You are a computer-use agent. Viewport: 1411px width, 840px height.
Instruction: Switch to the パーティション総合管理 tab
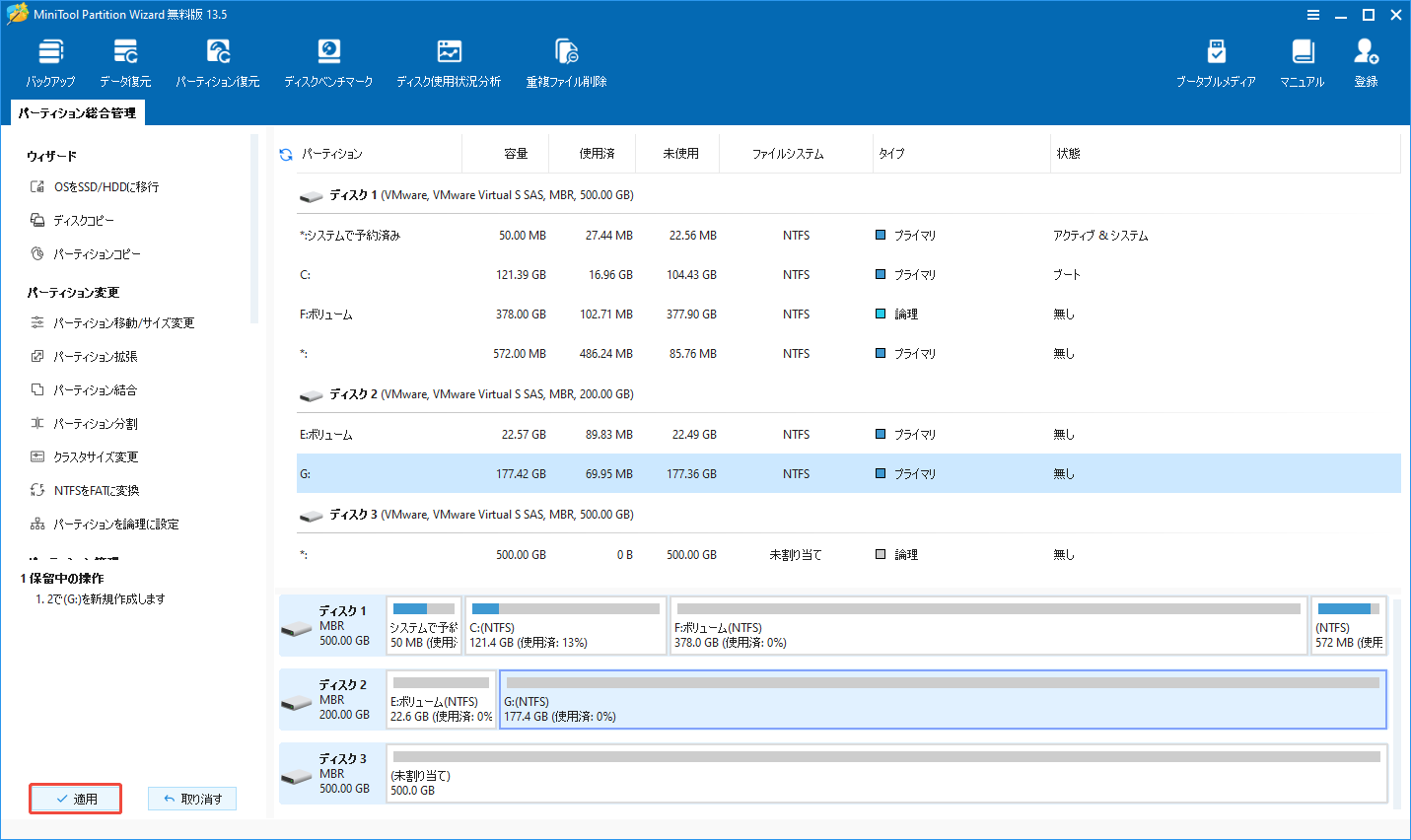tap(77, 112)
